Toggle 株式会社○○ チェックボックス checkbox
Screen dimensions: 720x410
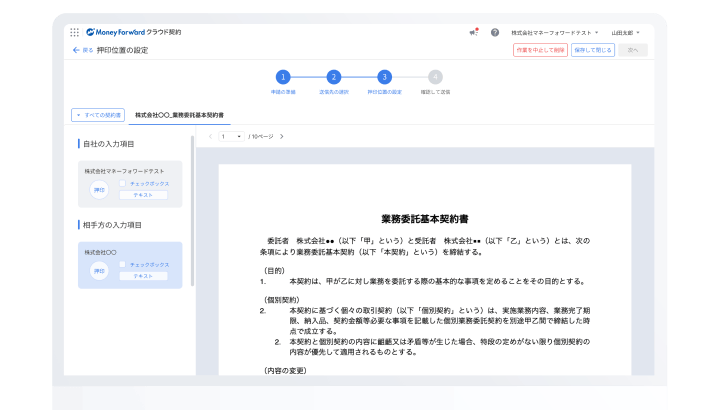coord(122,264)
